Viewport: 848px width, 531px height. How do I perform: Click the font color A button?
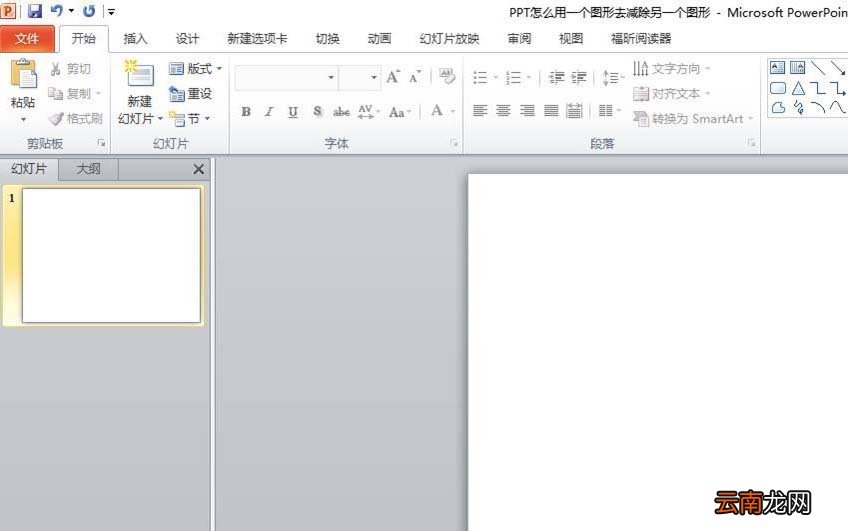coord(437,111)
